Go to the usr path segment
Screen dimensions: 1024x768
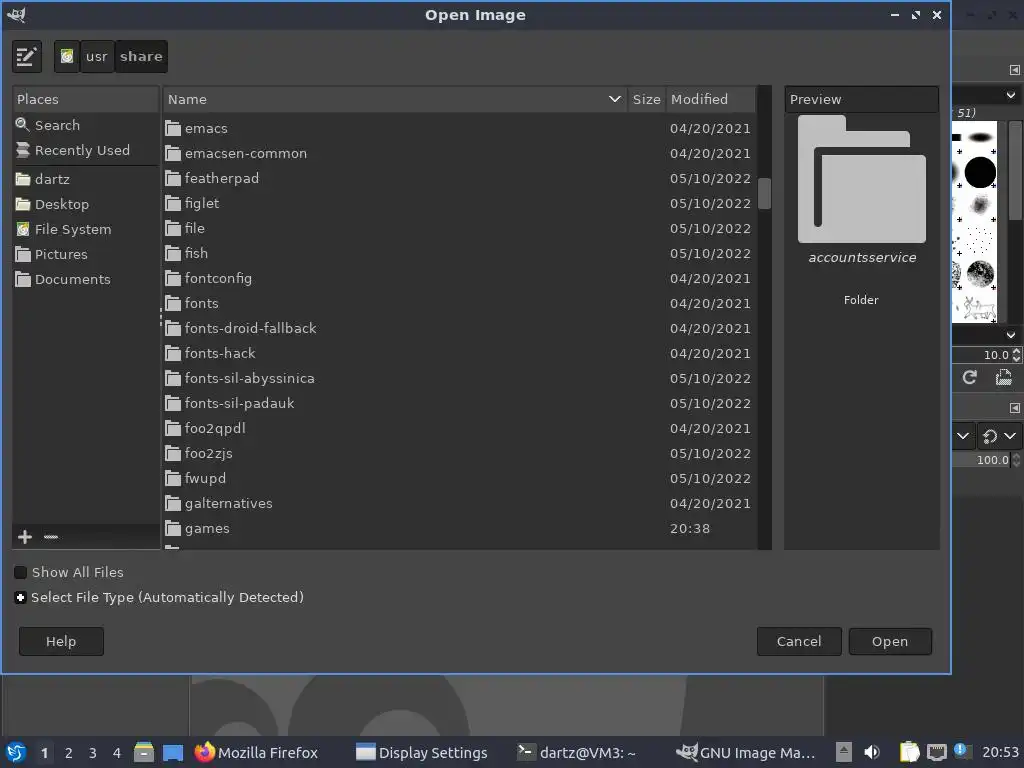point(97,57)
